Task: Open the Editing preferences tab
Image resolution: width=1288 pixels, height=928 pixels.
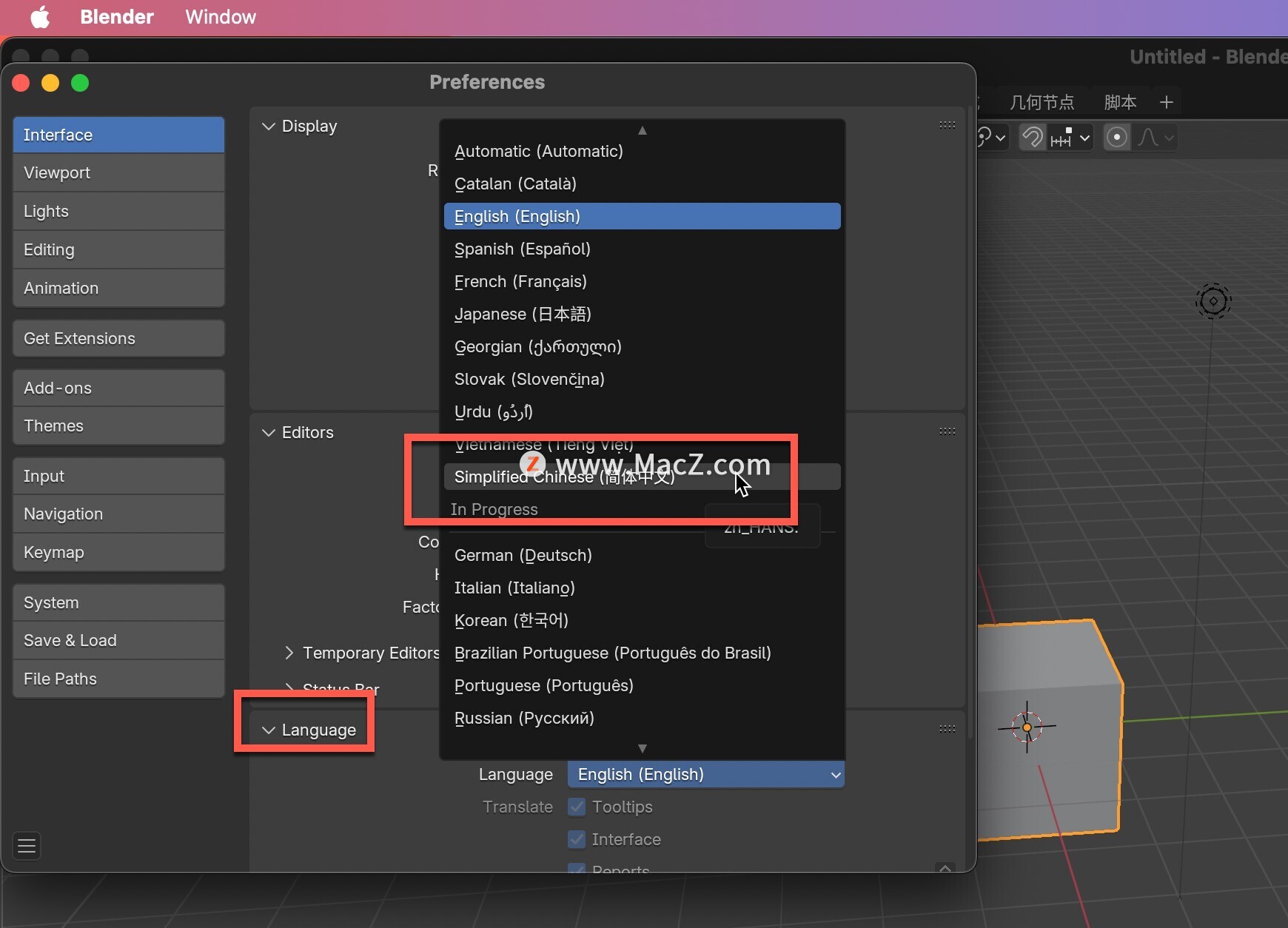Action: pos(118,249)
